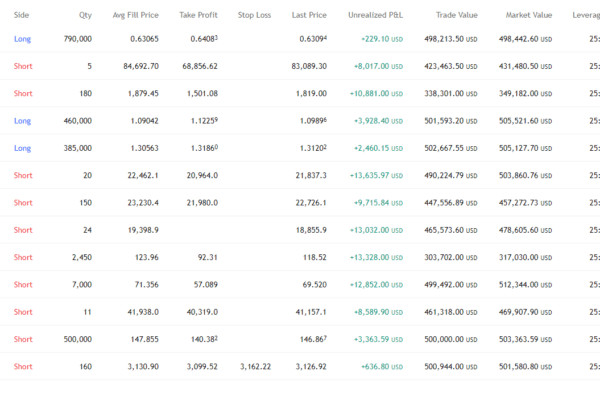Select unrealized P&L +229.10 USD
This screenshot has width=600, height=400.
[382, 39]
